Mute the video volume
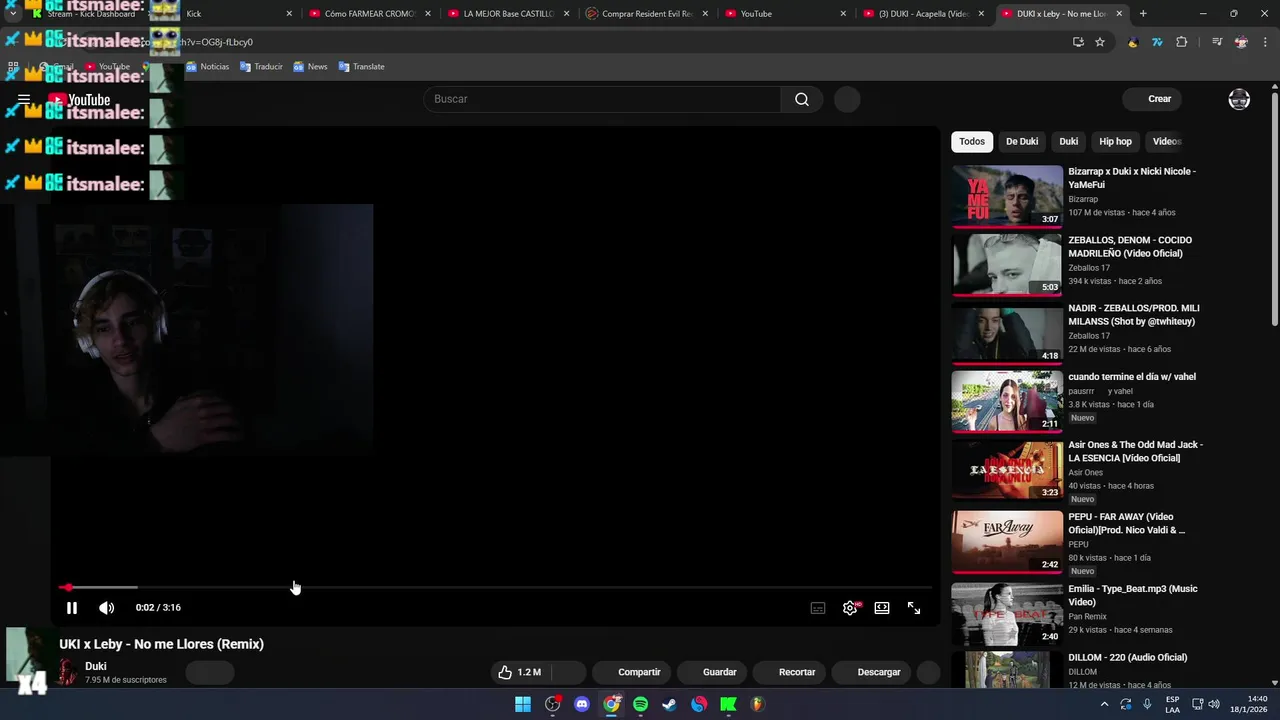This screenshot has width=1280, height=720. point(106,608)
